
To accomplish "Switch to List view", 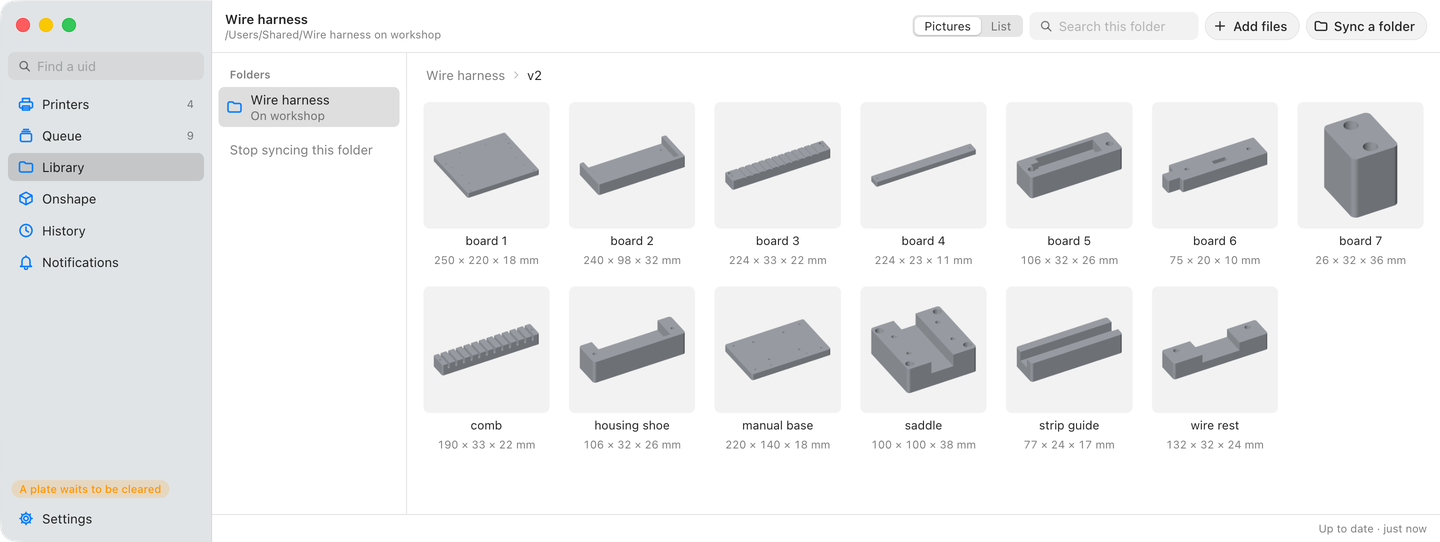I will (x=1001, y=26).
